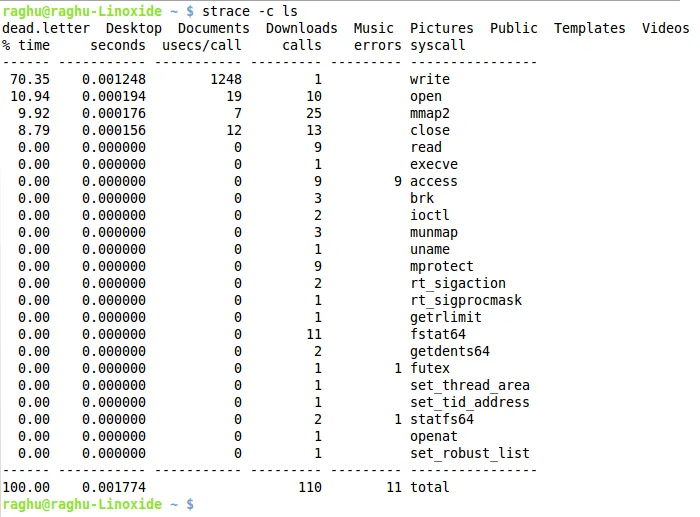Click the 'syscall' column header
Screen dimensions: 700x517
(x=439, y=45)
